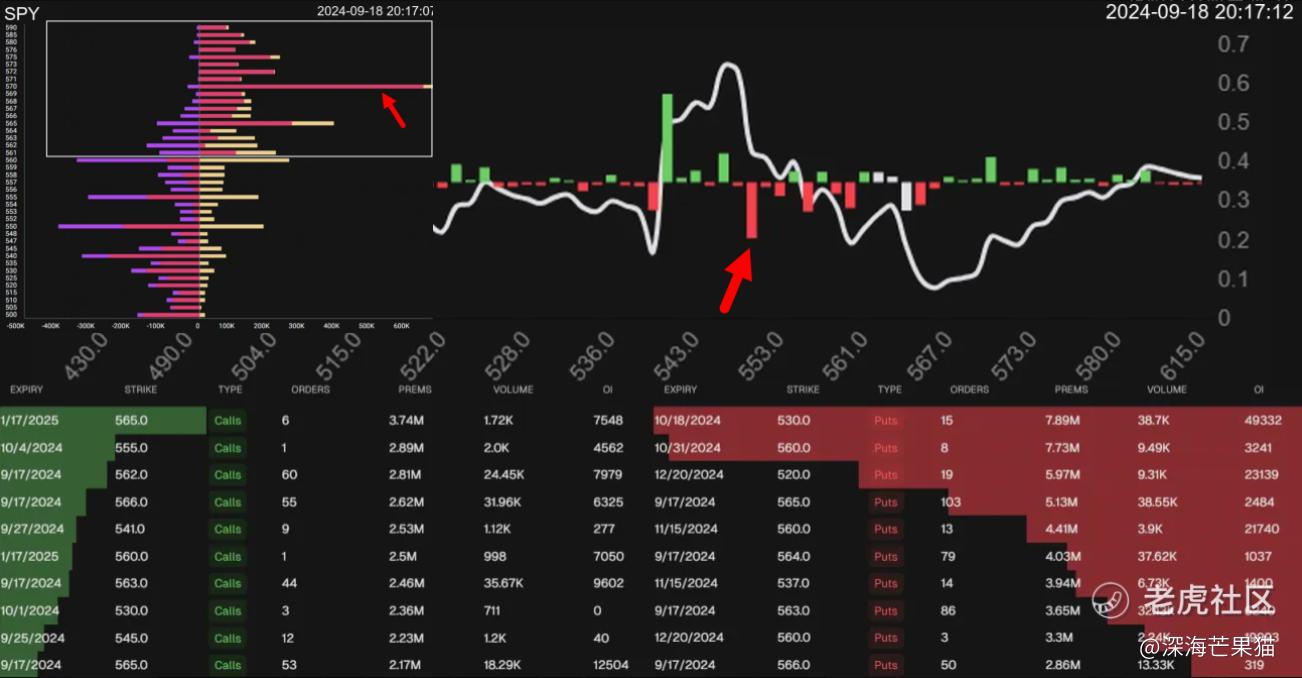Screen dimensions: 1302x678
Task: Click the SPY ticker label
Action: click(x=22, y=12)
